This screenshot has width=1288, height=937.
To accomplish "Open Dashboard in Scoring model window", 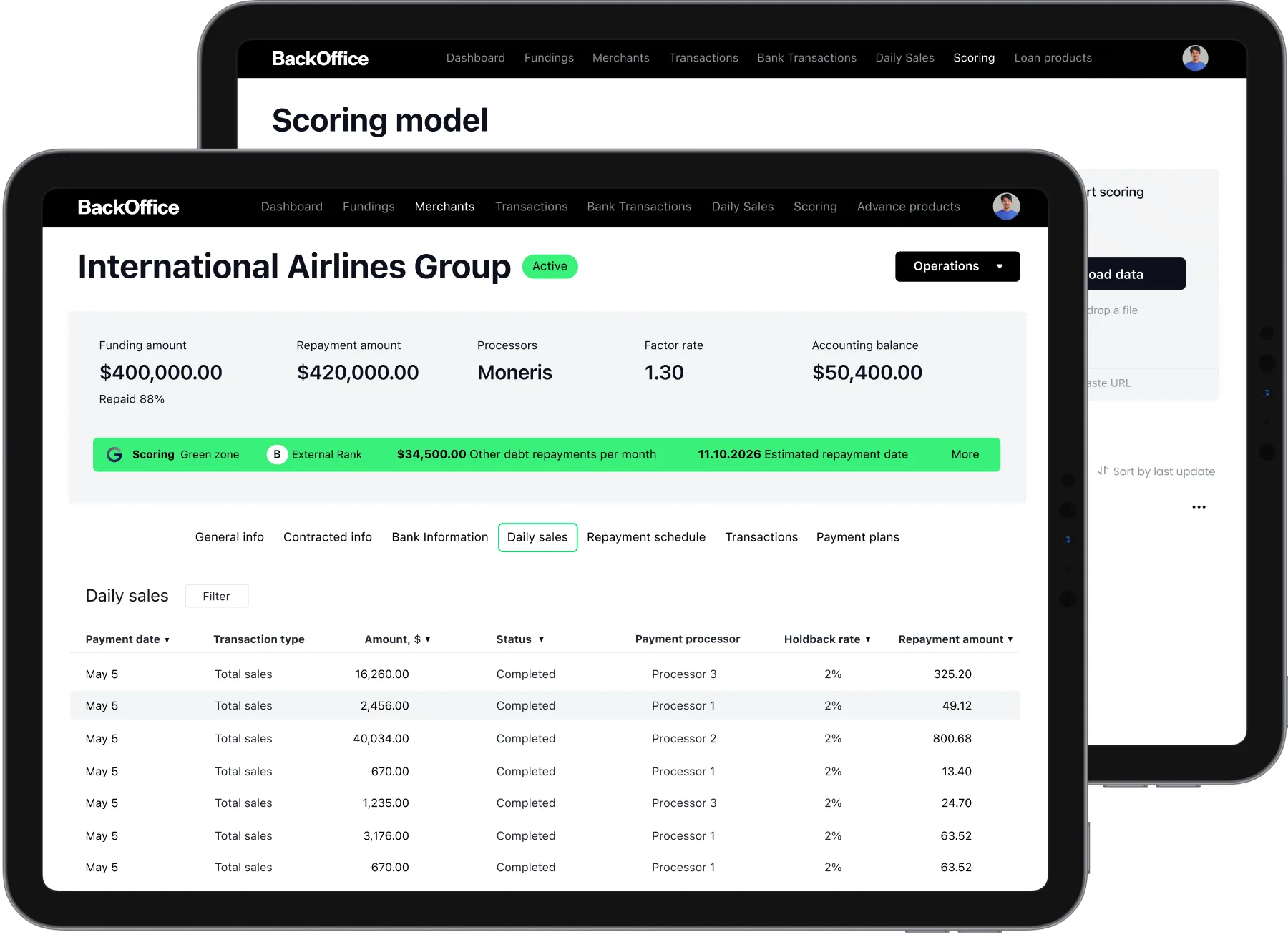I will click(476, 58).
